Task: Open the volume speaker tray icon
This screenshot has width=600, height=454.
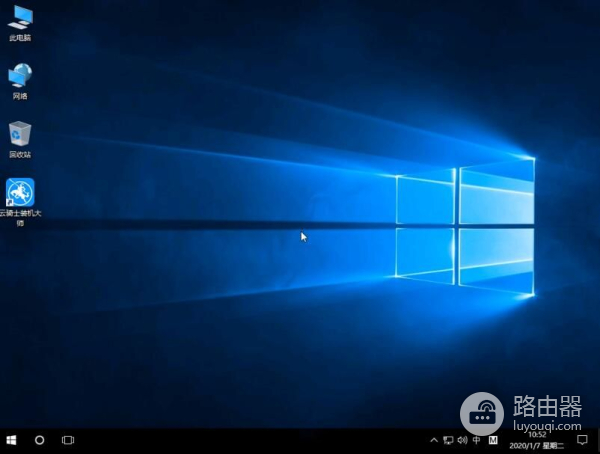Action: (462, 440)
